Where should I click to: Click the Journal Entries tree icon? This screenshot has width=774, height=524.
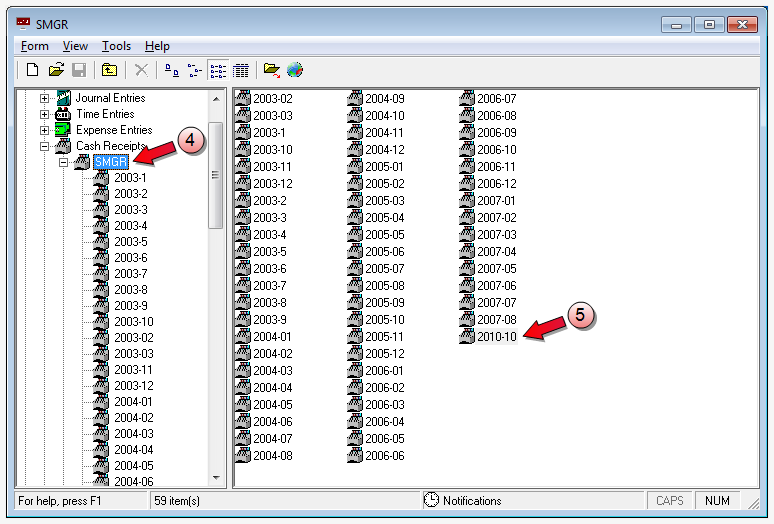[63, 98]
